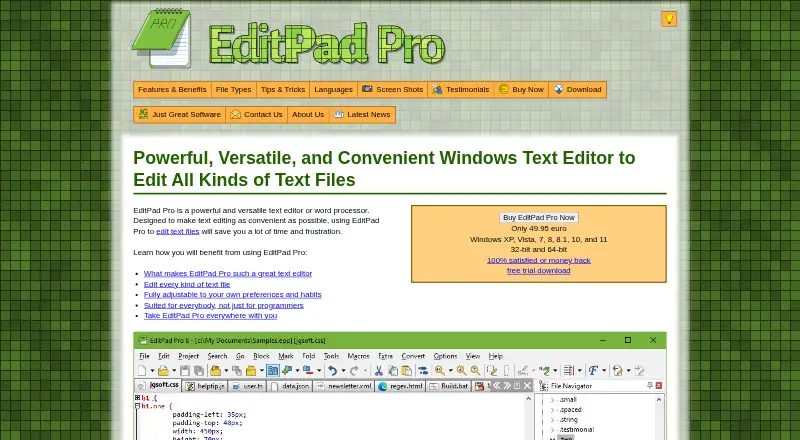
Task: Create a new file in EditPad toolbar
Action: click(142, 371)
